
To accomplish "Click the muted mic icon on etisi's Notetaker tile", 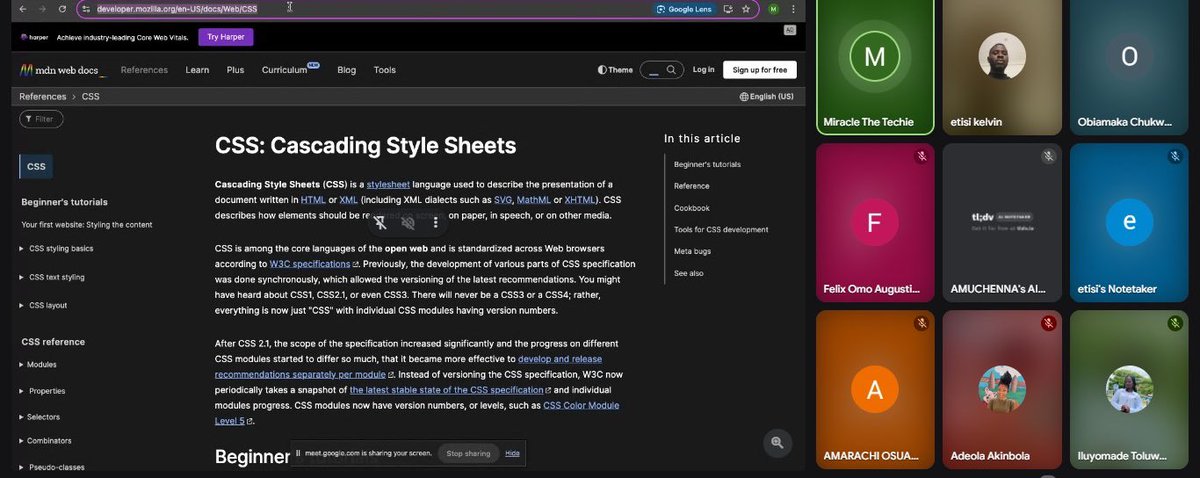I will [1175, 156].
